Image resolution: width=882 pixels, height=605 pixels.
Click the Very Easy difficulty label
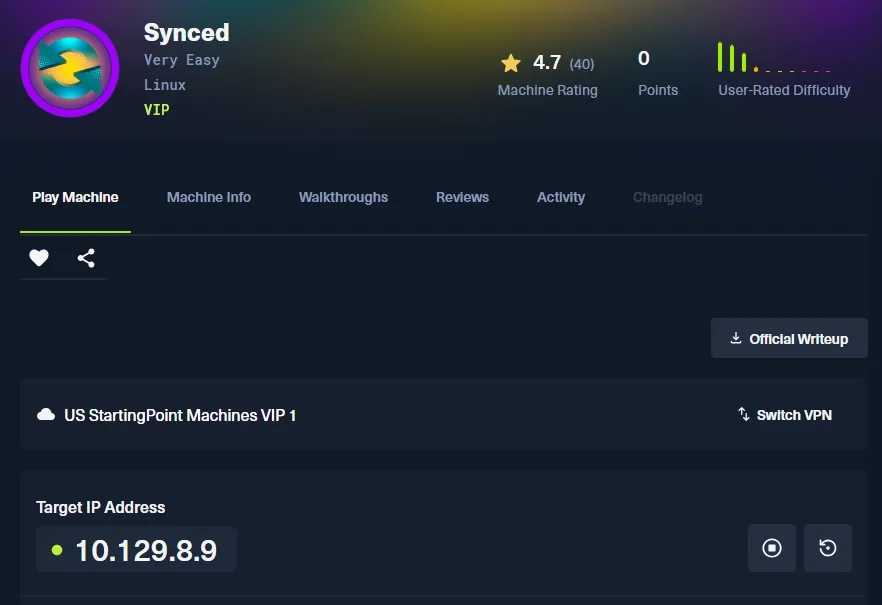click(x=182, y=60)
